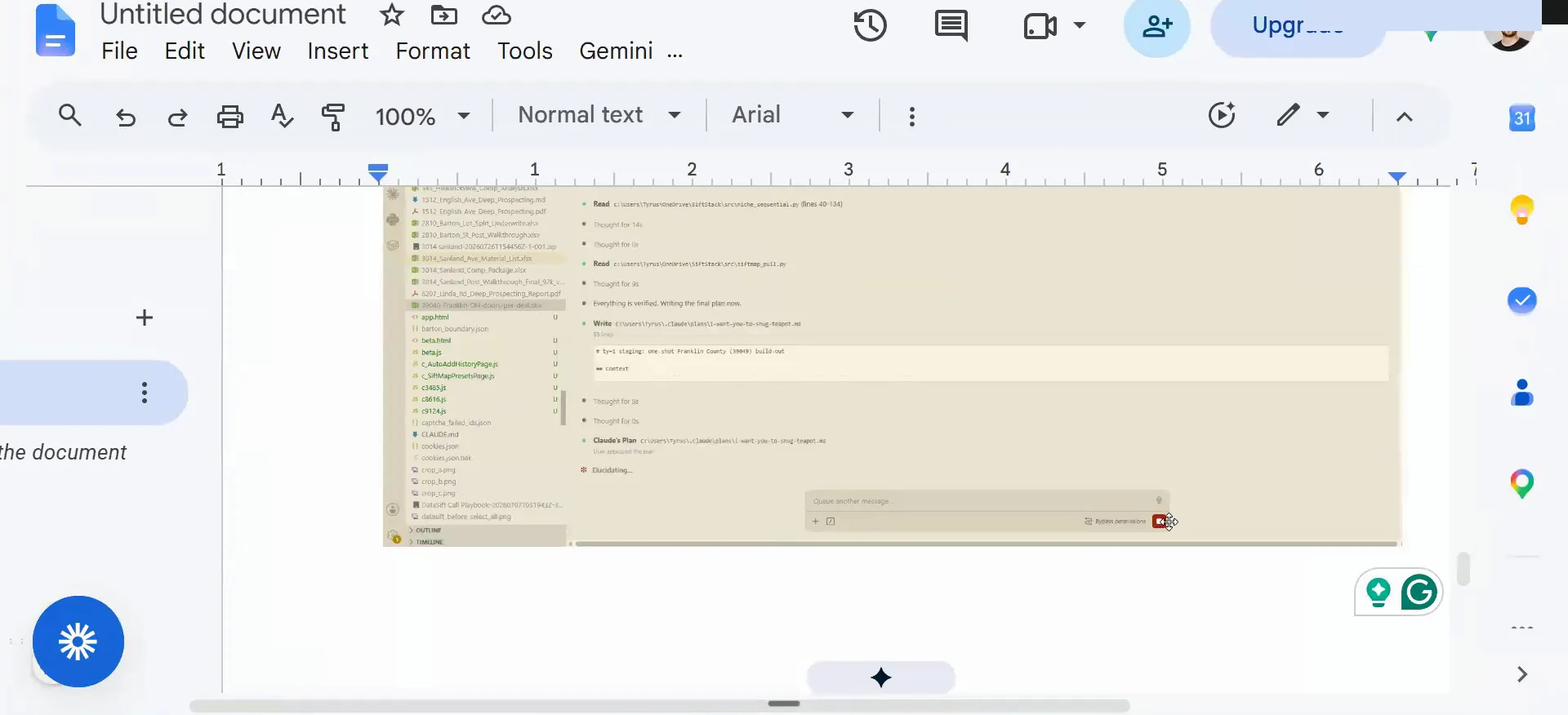Image resolution: width=1568 pixels, height=715 pixels.
Task: Open the Insert menu
Action: tap(337, 51)
